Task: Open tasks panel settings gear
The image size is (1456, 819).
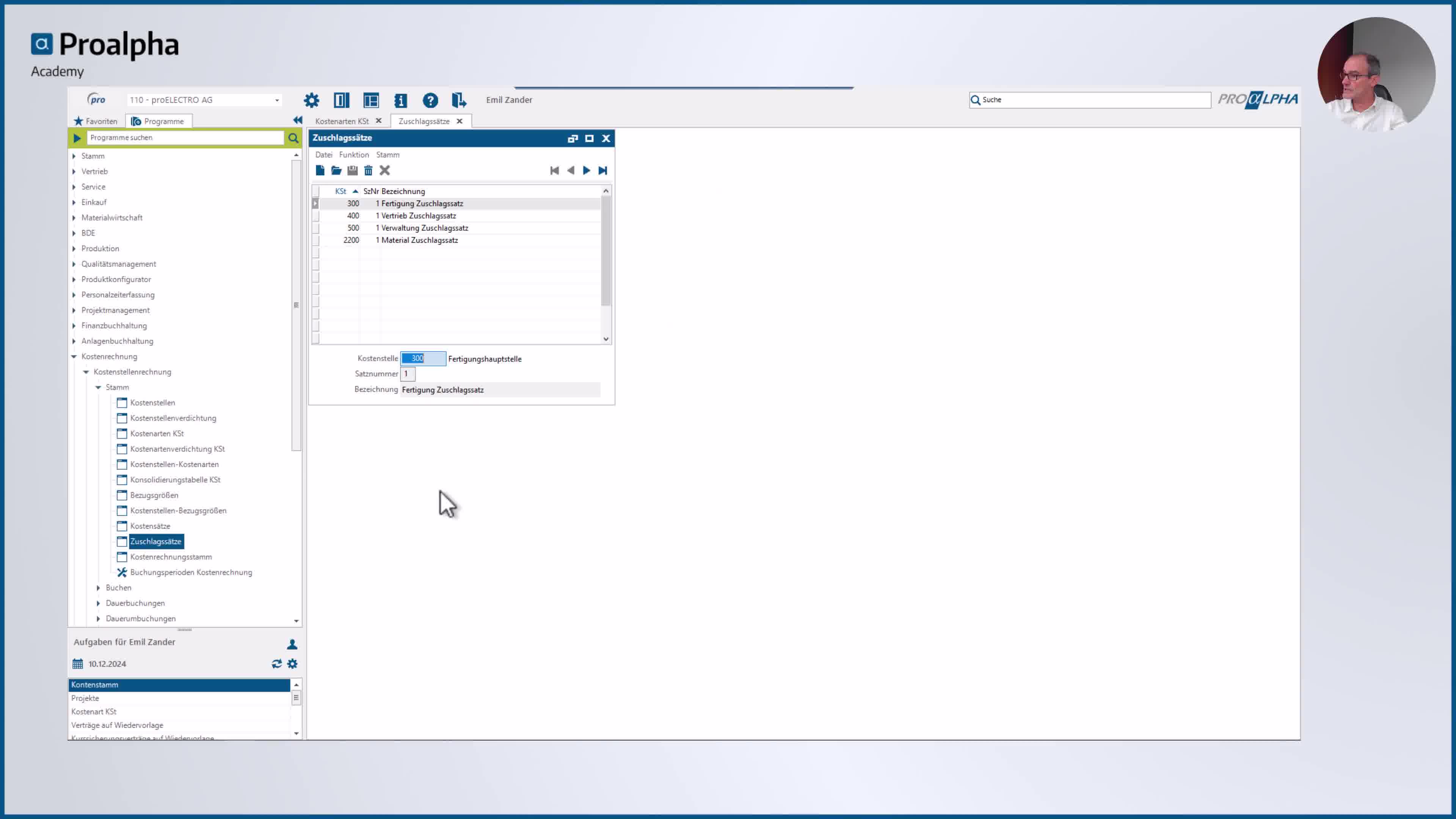Action: 292,664
